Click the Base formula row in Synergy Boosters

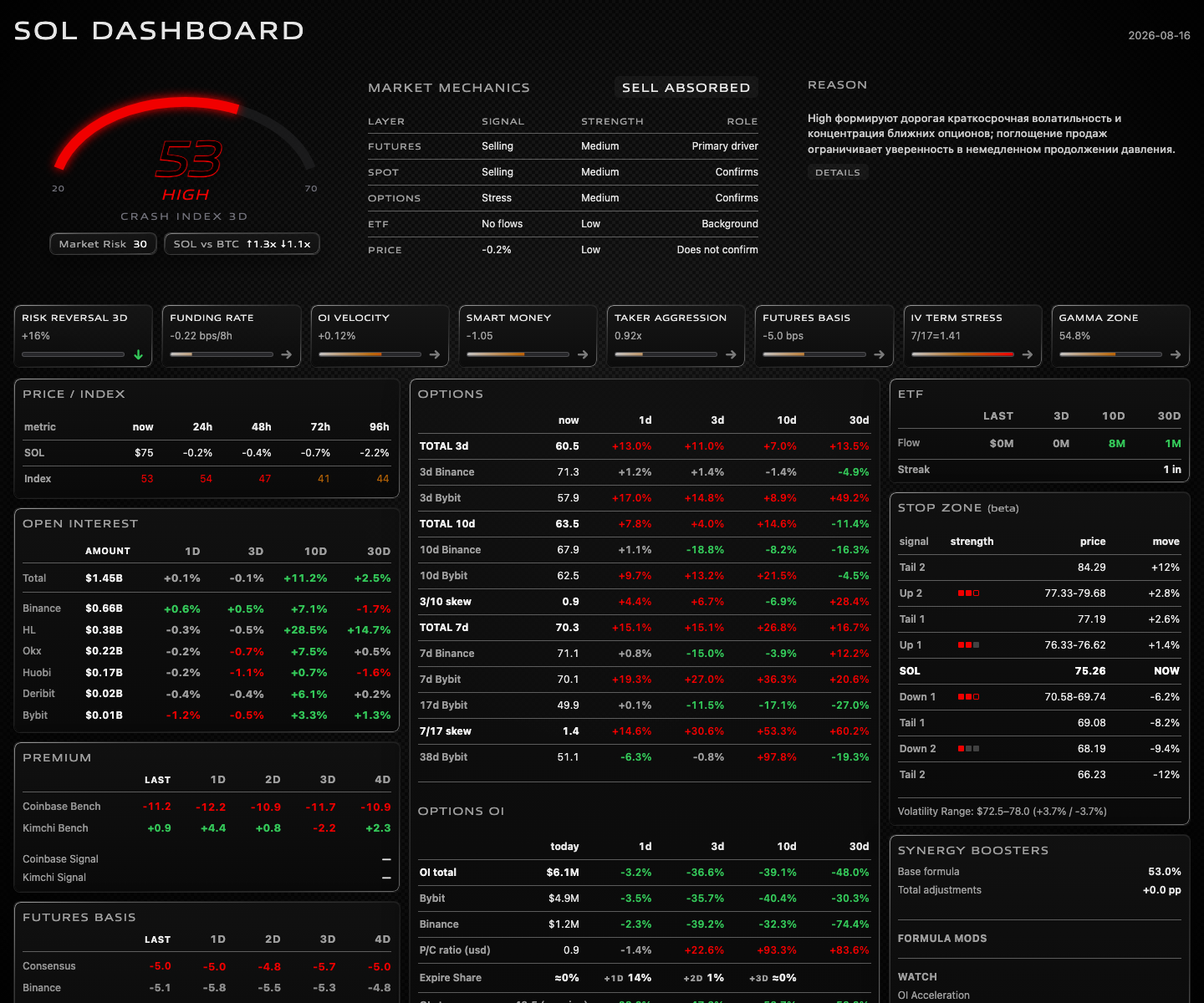click(x=1039, y=872)
